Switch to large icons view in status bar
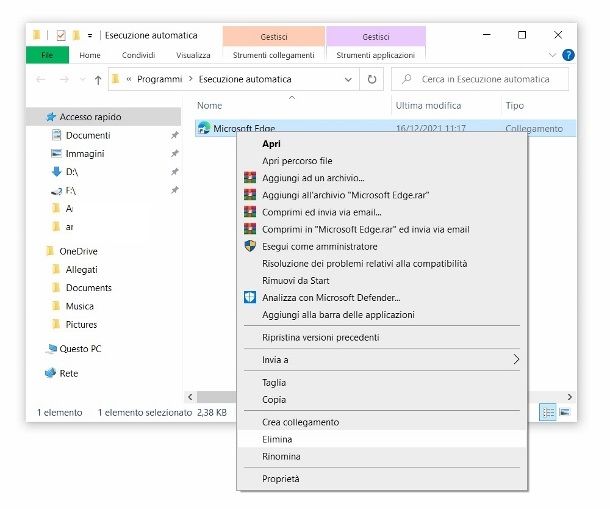The width and height of the screenshot is (610, 509). coord(564,412)
